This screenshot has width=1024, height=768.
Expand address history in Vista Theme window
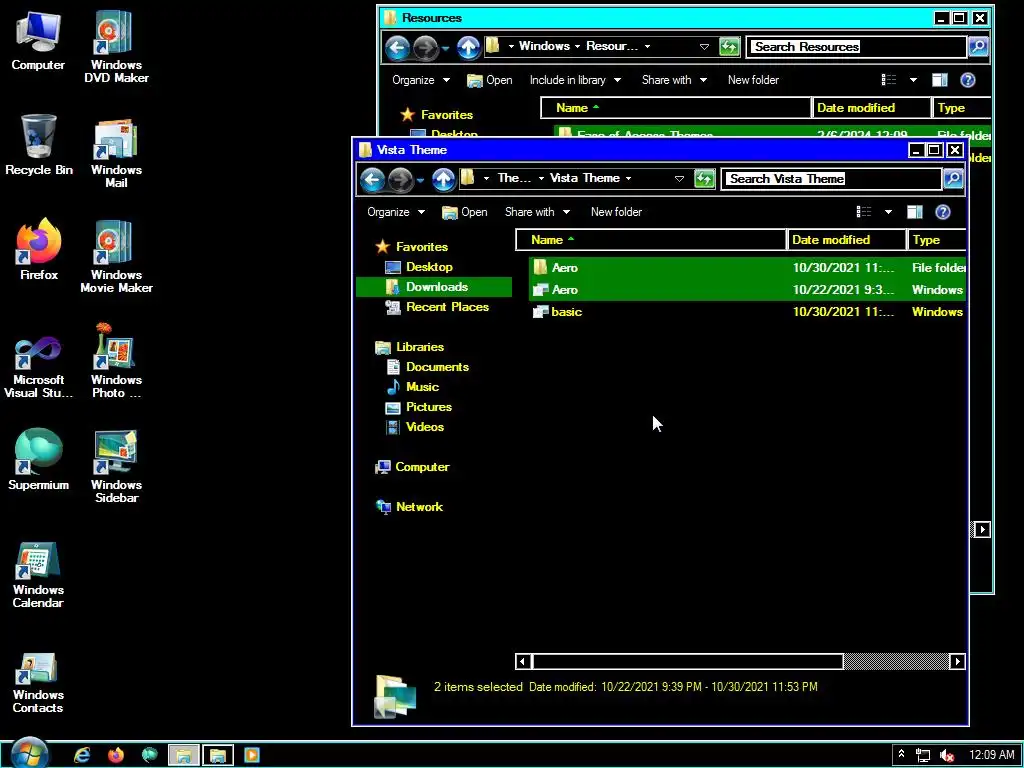679,178
